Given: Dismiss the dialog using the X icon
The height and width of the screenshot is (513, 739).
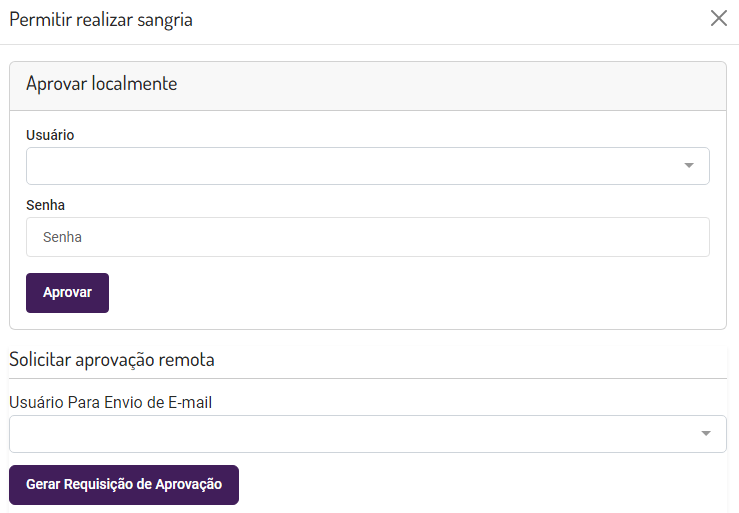Looking at the screenshot, I should 718,18.
